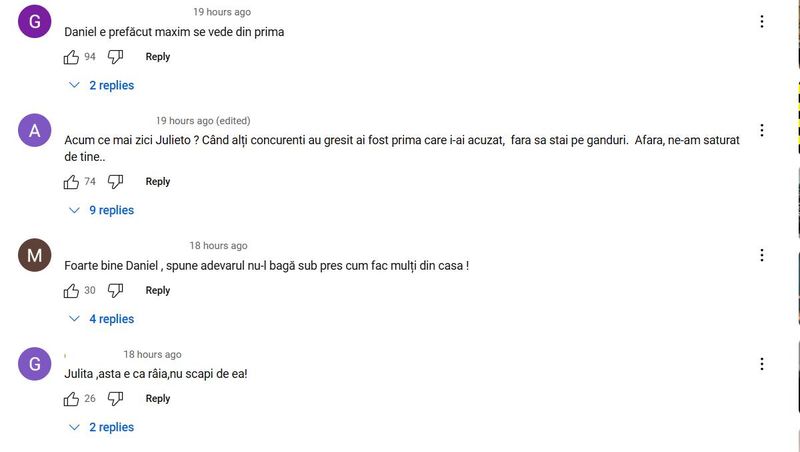800x452 pixels.
Task: Open the purple A commenter avatar
Action: click(35, 130)
